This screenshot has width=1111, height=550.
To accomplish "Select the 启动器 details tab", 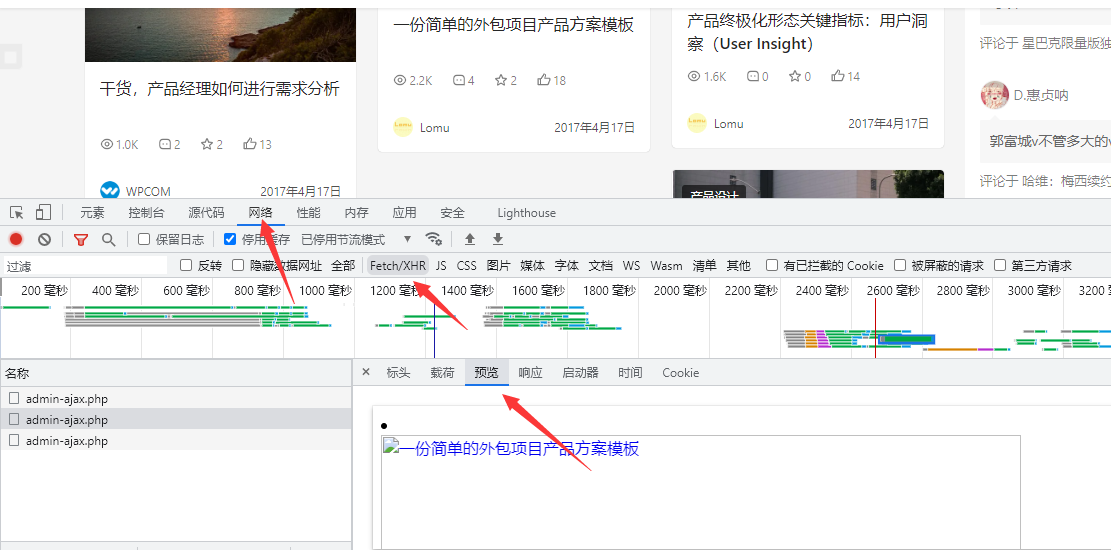I will tap(580, 373).
